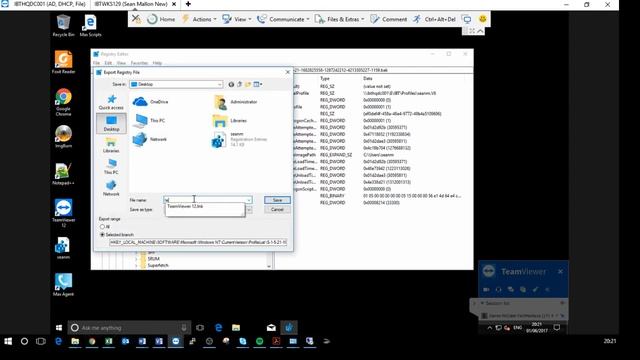Close the TeamViewer session panel

(560, 271)
